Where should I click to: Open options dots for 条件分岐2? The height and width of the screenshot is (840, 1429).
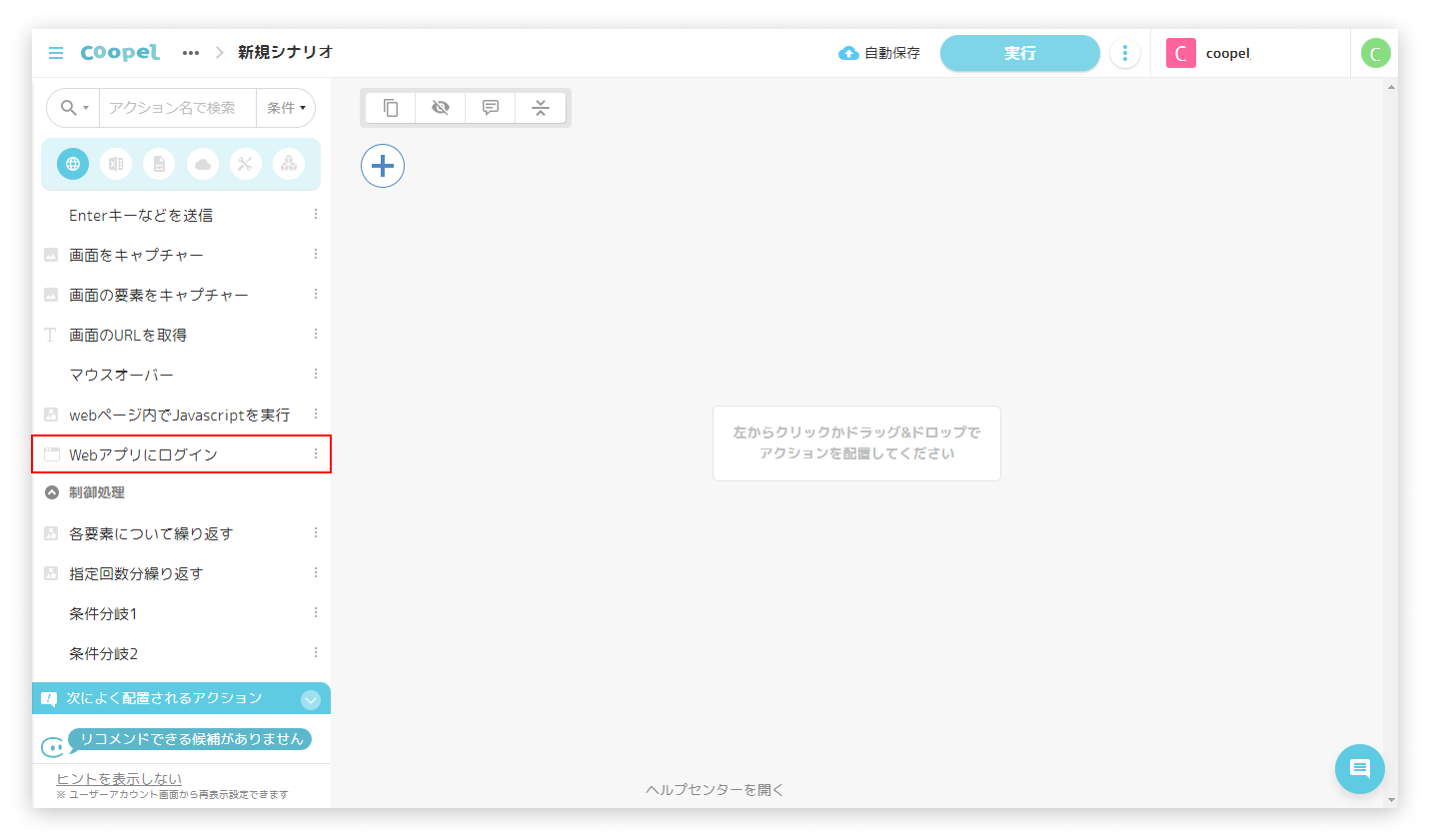(x=316, y=652)
